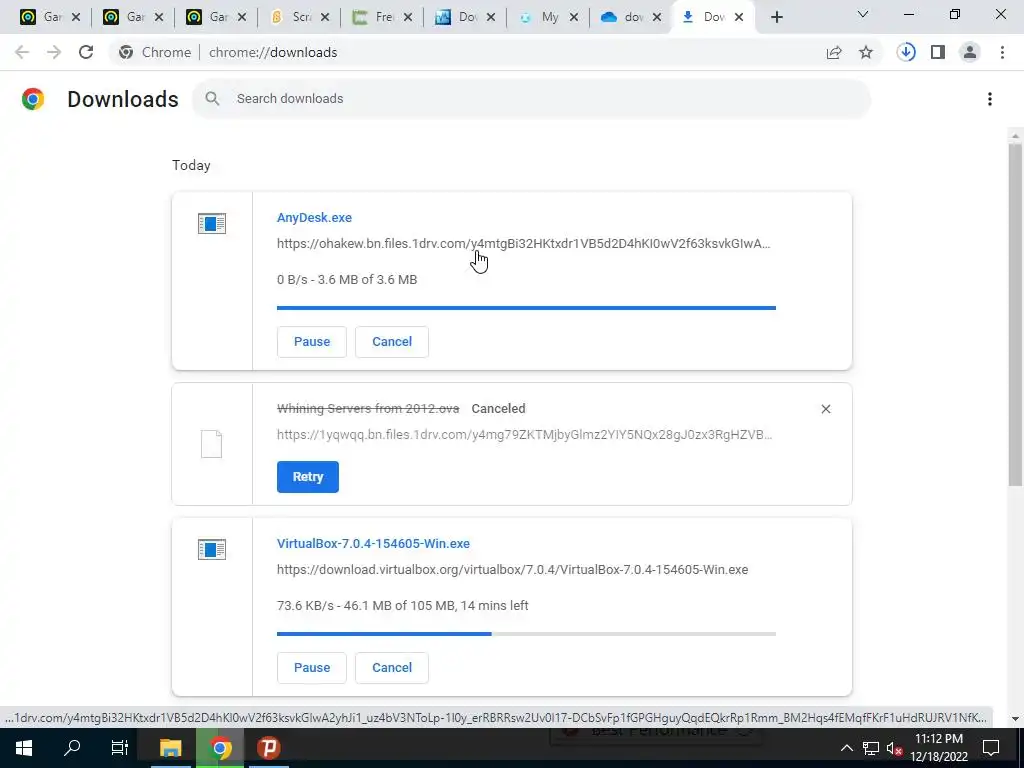The height and width of the screenshot is (768, 1024).
Task: Click the Canceled status text
Action: tap(498, 409)
